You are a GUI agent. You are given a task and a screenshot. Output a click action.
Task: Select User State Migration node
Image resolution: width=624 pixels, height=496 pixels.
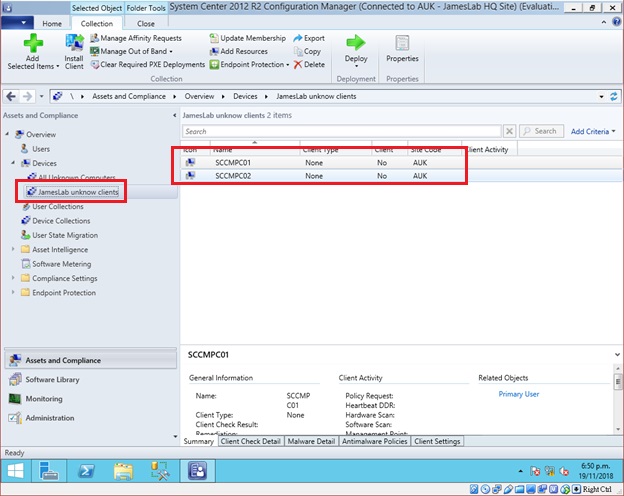[x=65, y=235]
